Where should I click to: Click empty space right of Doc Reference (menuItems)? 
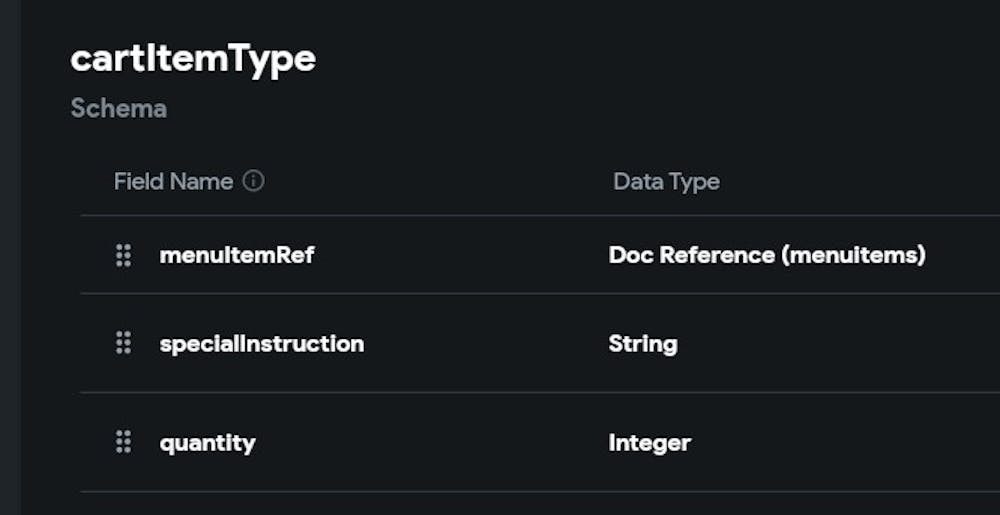[x=962, y=255]
